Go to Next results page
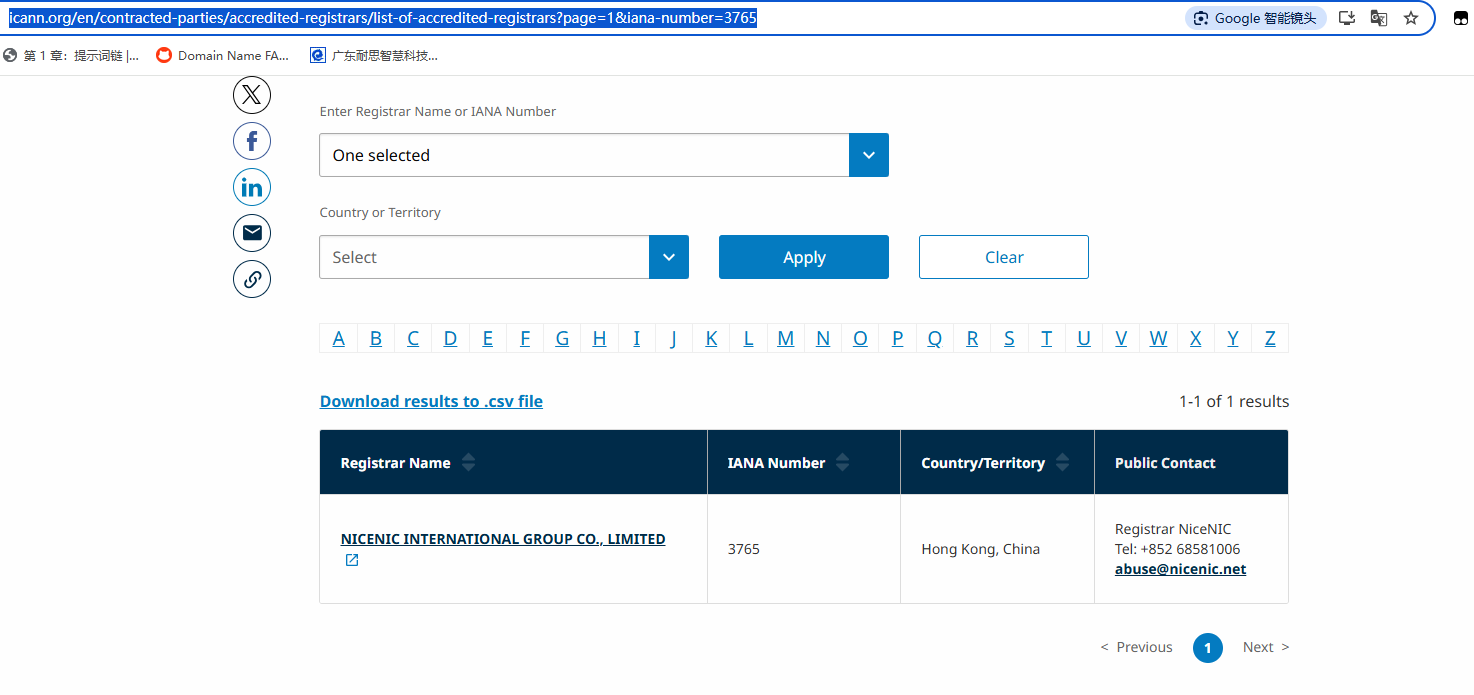 point(1266,647)
